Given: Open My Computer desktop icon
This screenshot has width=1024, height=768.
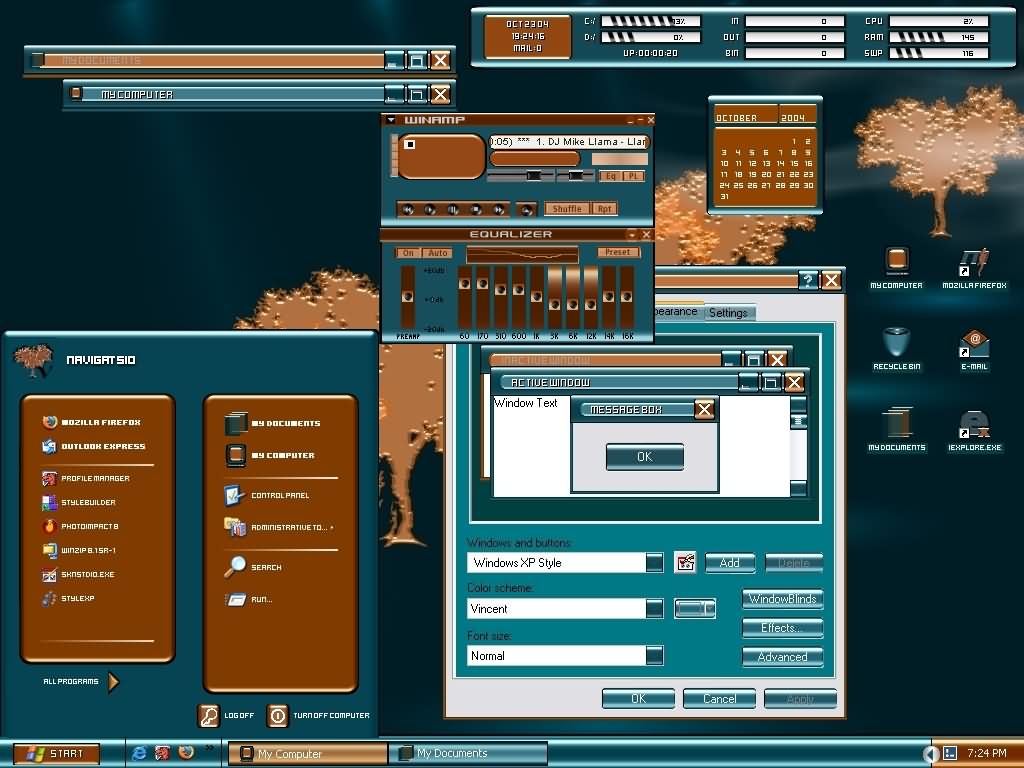Looking at the screenshot, I should 897,268.
